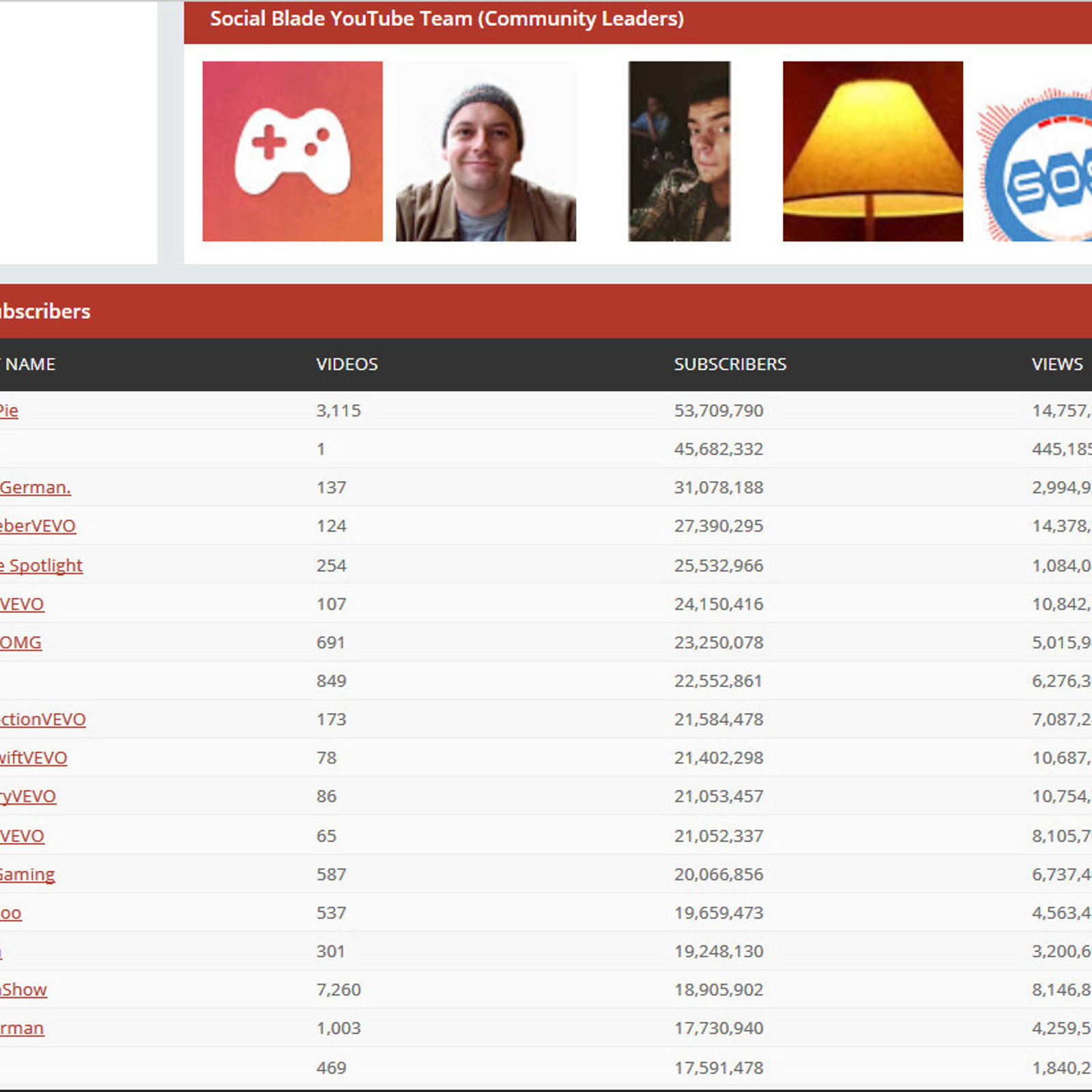Viewport: 1092px width, 1092px height.
Task: Select the 22,552,861 subscribers cell
Action: pos(718,680)
